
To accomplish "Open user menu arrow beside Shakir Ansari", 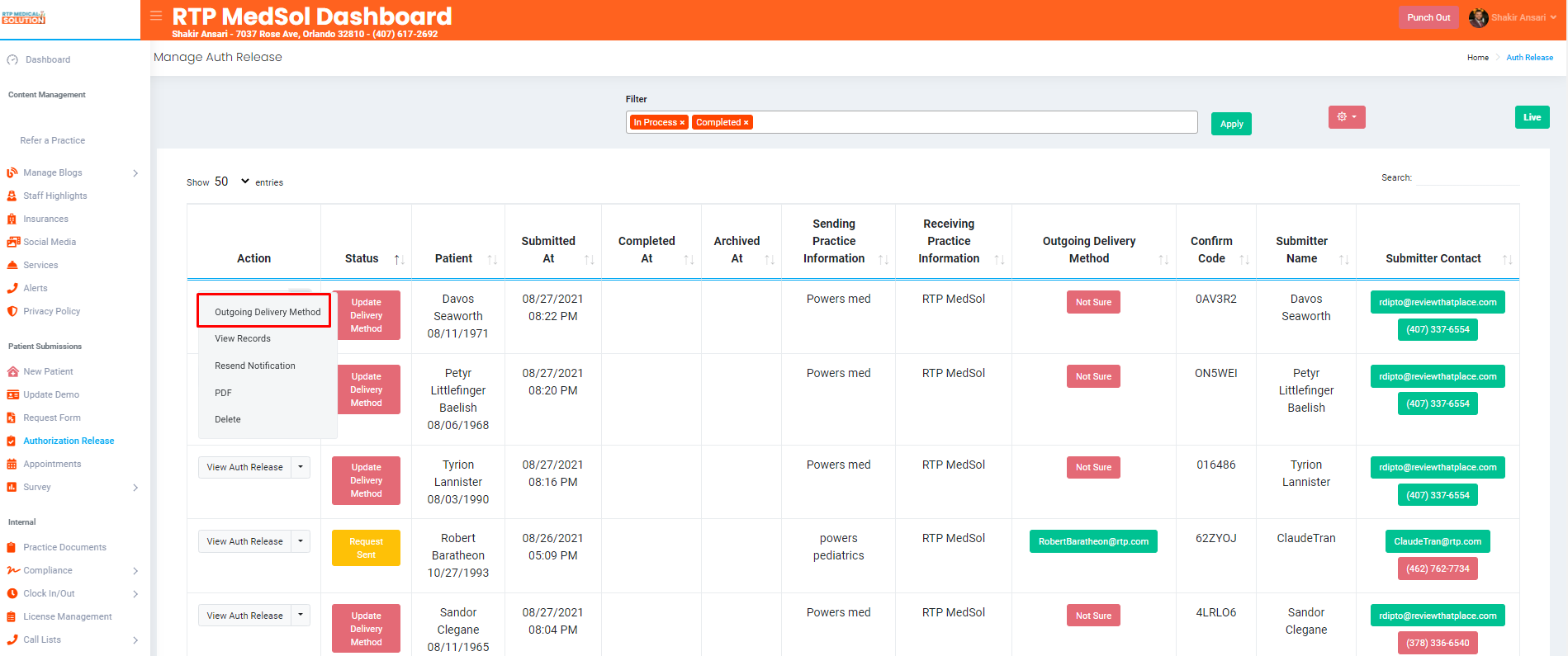I will coord(1553,17).
